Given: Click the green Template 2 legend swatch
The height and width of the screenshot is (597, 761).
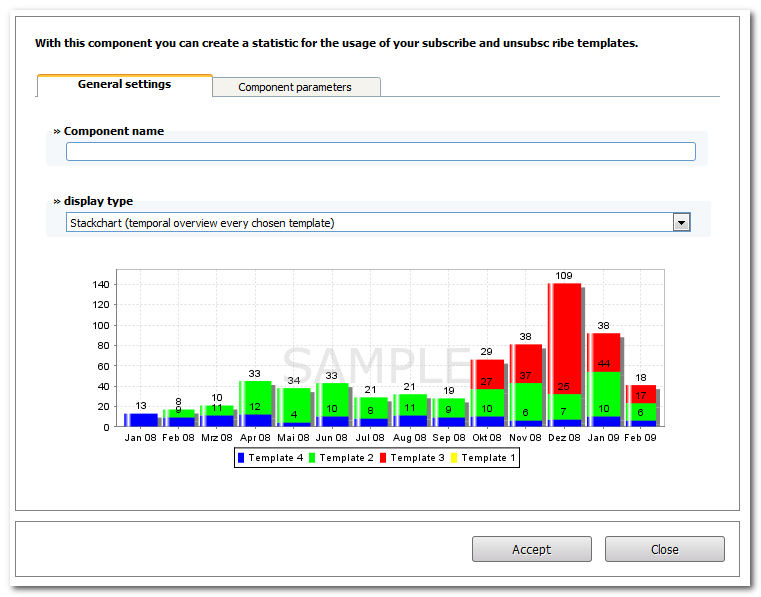Looking at the screenshot, I should click(x=312, y=458).
